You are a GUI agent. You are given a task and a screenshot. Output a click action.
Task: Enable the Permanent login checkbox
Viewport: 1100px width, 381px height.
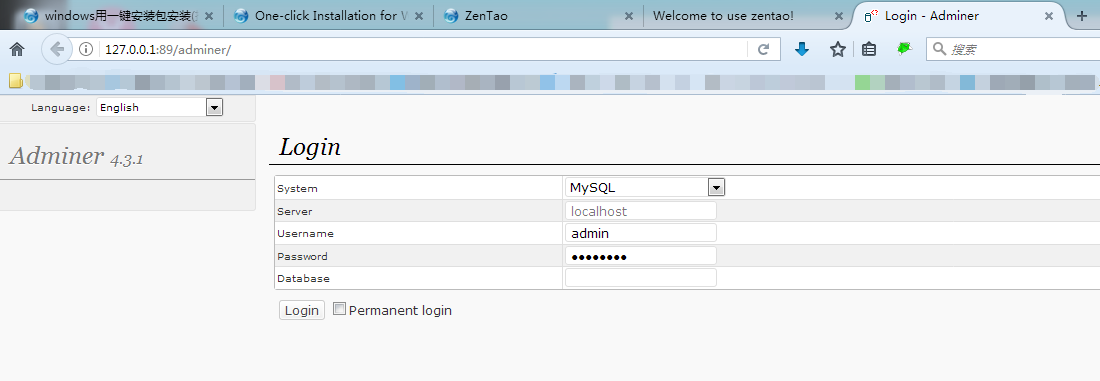[340, 309]
